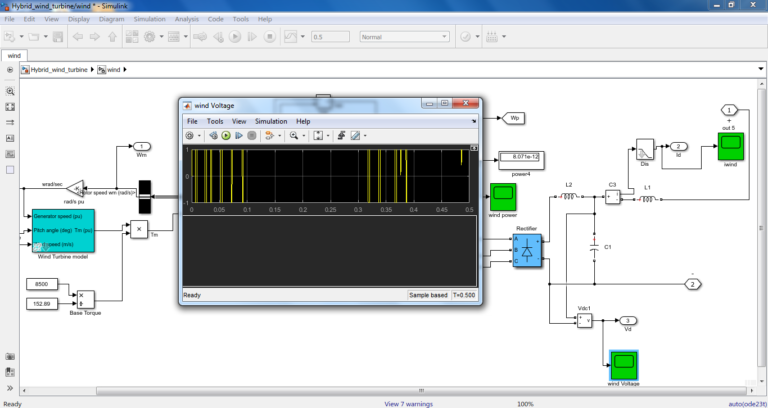Open scope Configuration Properties gear icon
768x408 pixels.
point(189,135)
